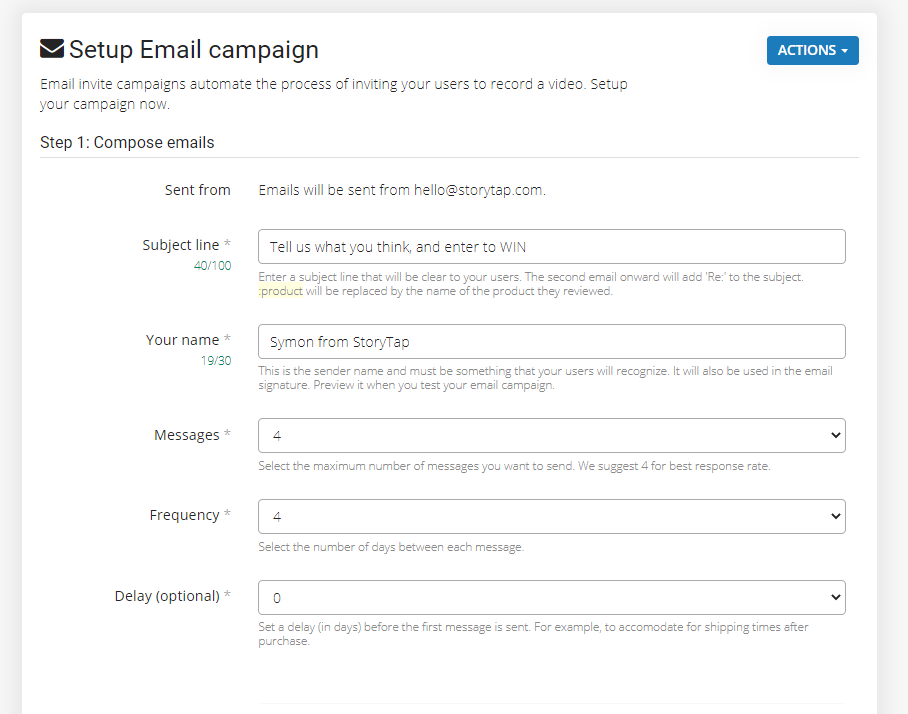908x714 pixels.
Task: Click the Frequency field label
Action: [x=185, y=515]
